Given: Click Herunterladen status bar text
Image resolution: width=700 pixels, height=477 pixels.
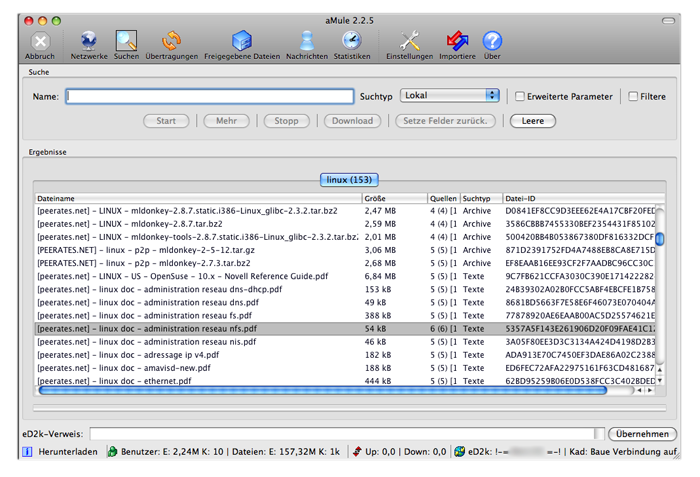Looking at the screenshot, I should pos(68,452).
